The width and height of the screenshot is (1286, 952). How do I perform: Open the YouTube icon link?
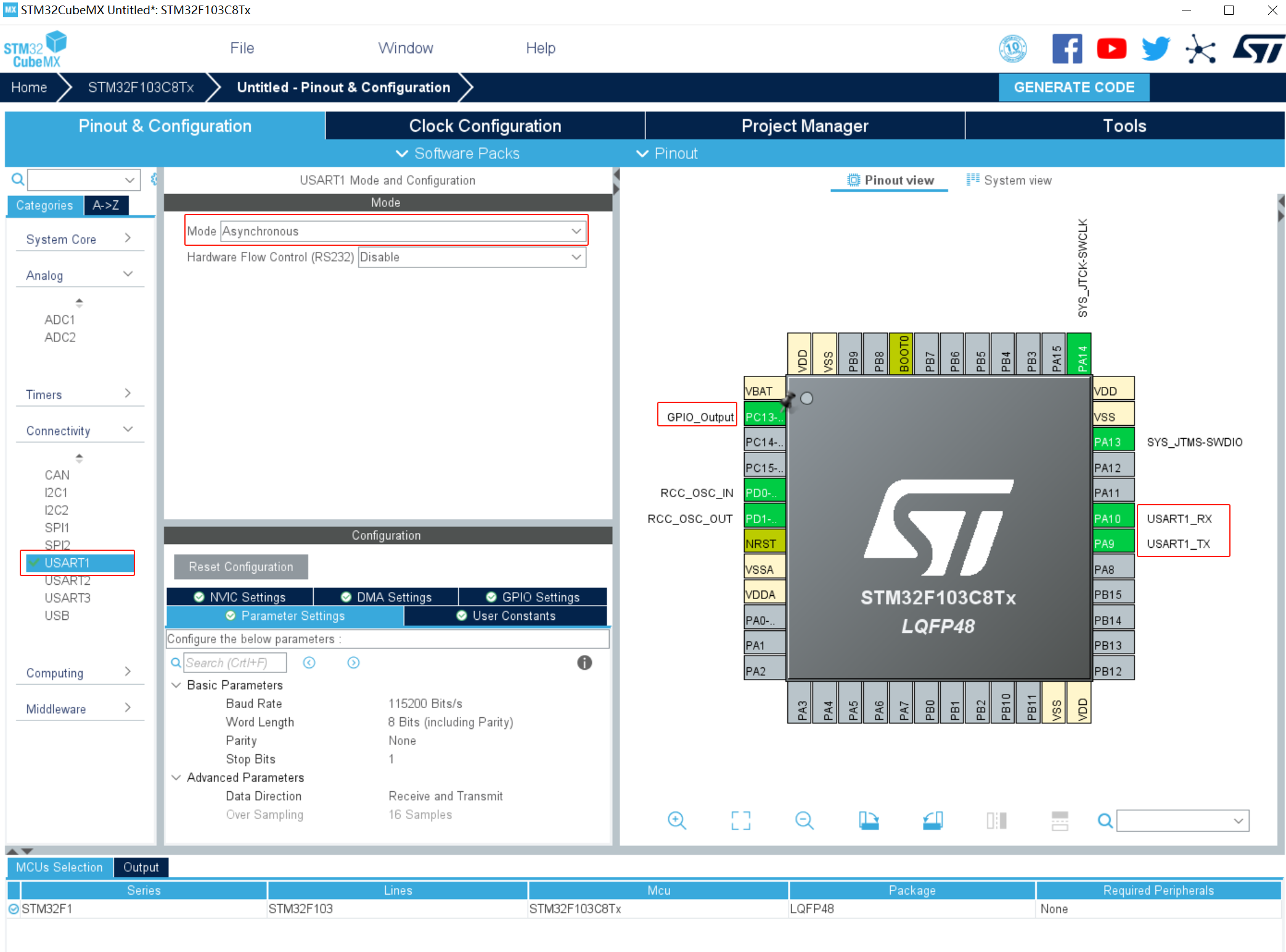1112,49
